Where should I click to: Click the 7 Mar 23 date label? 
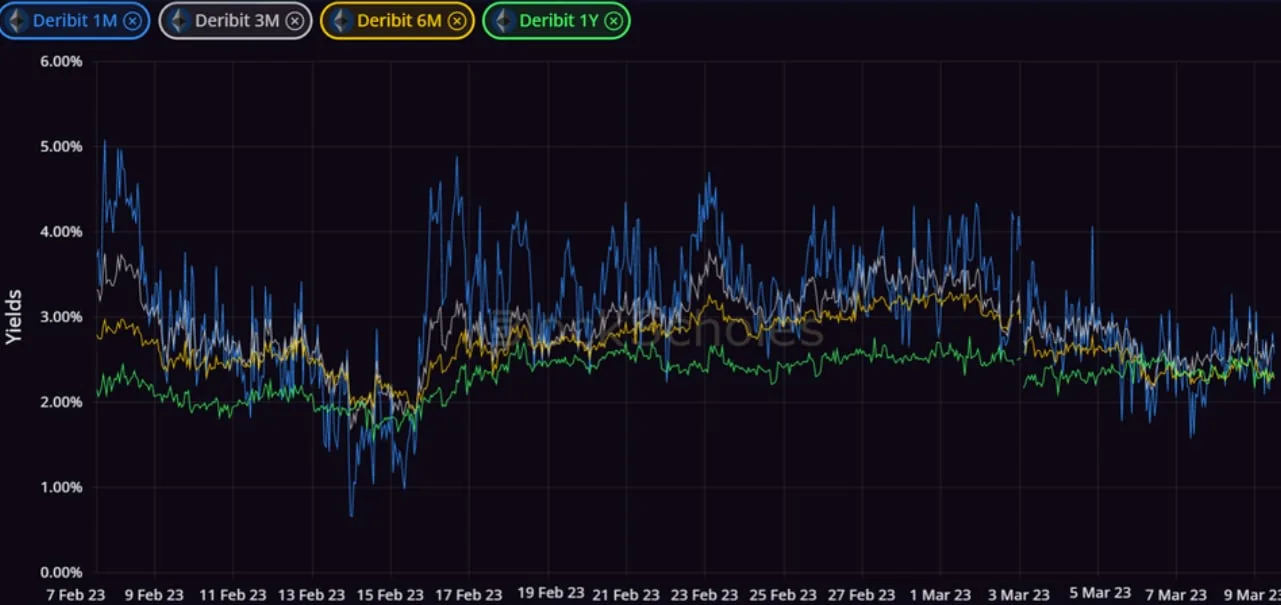coord(1177,594)
